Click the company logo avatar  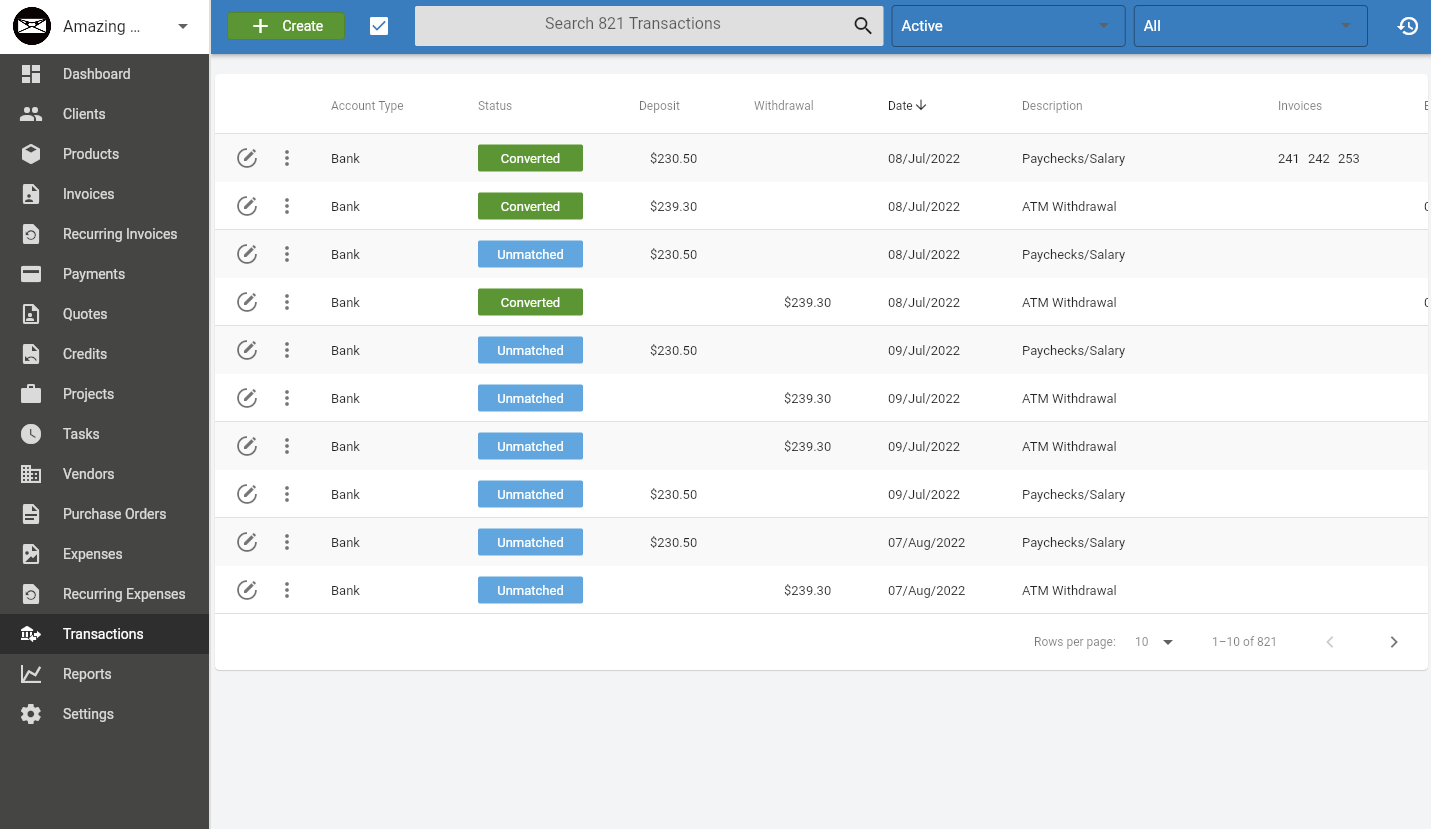click(x=32, y=26)
